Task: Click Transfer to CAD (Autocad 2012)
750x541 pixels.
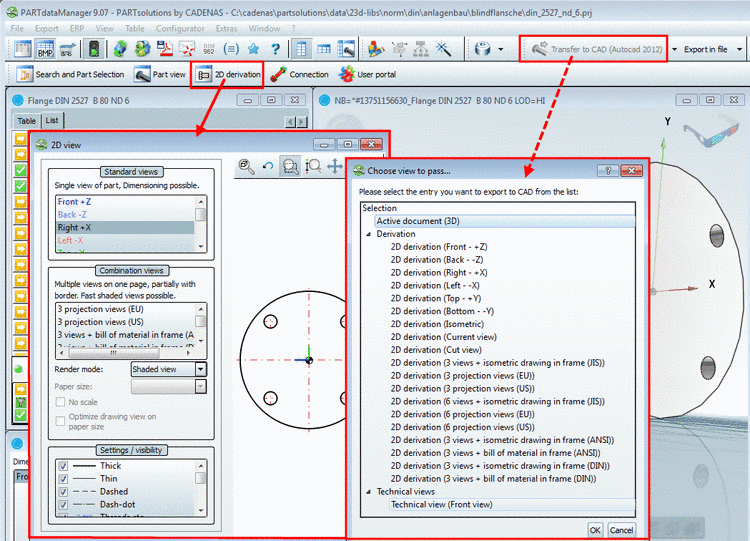Action: [597, 49]
